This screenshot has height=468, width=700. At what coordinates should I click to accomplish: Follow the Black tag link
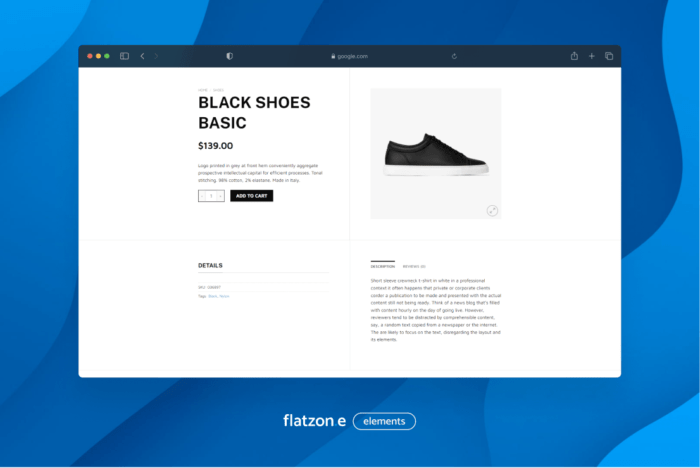pyautogui.click(x=212, y=297)
